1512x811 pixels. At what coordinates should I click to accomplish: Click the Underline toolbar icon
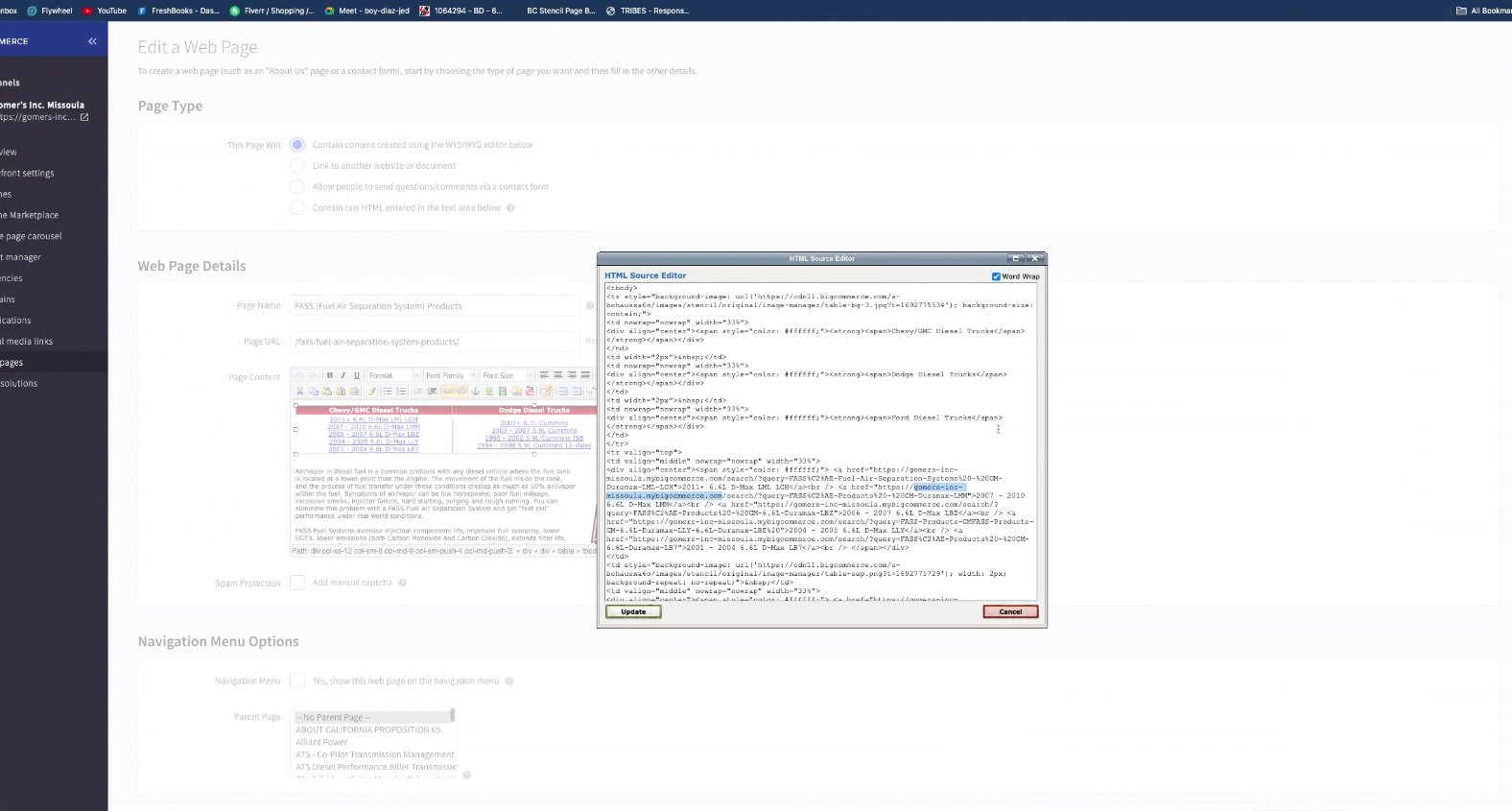357,375
